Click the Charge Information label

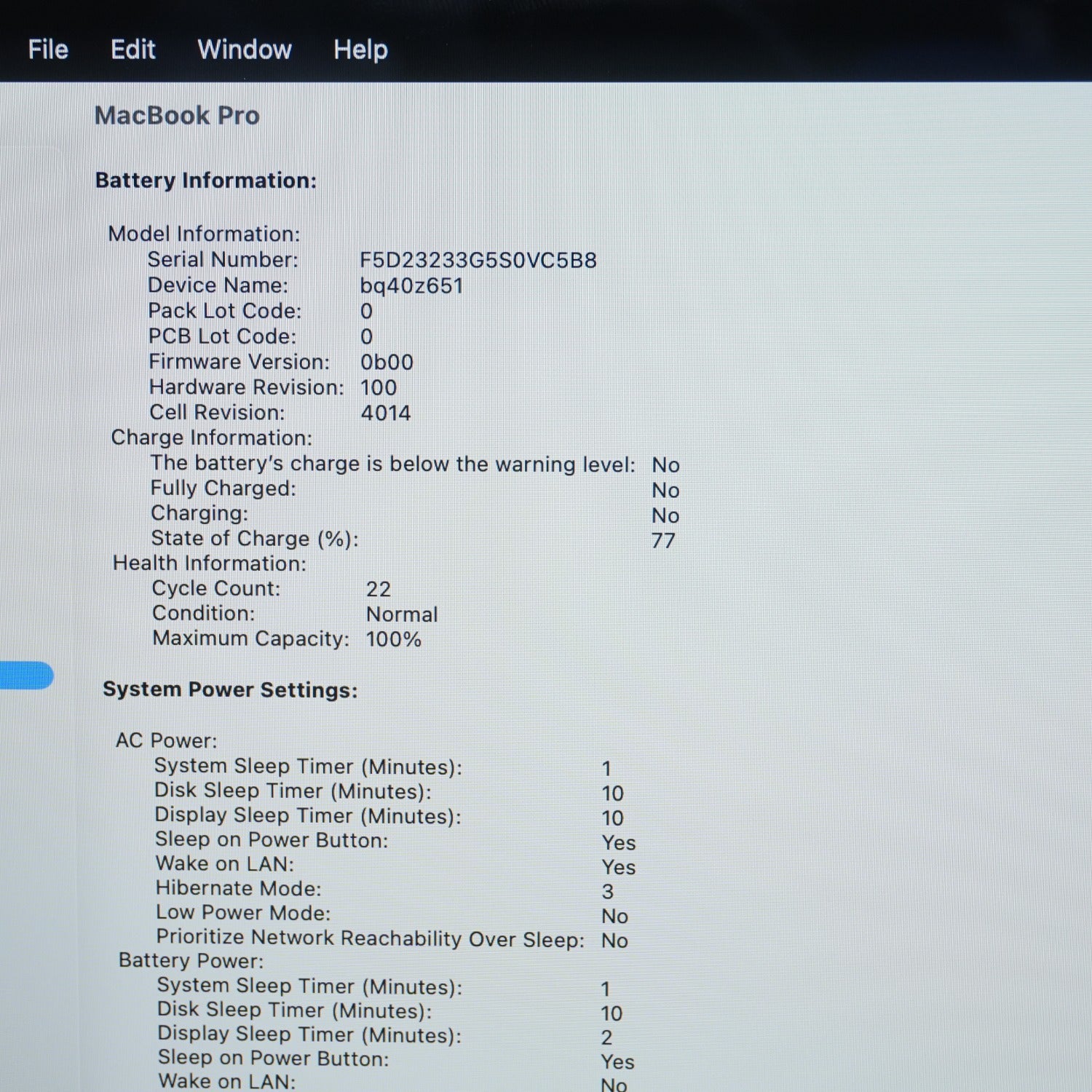[211, 438]
